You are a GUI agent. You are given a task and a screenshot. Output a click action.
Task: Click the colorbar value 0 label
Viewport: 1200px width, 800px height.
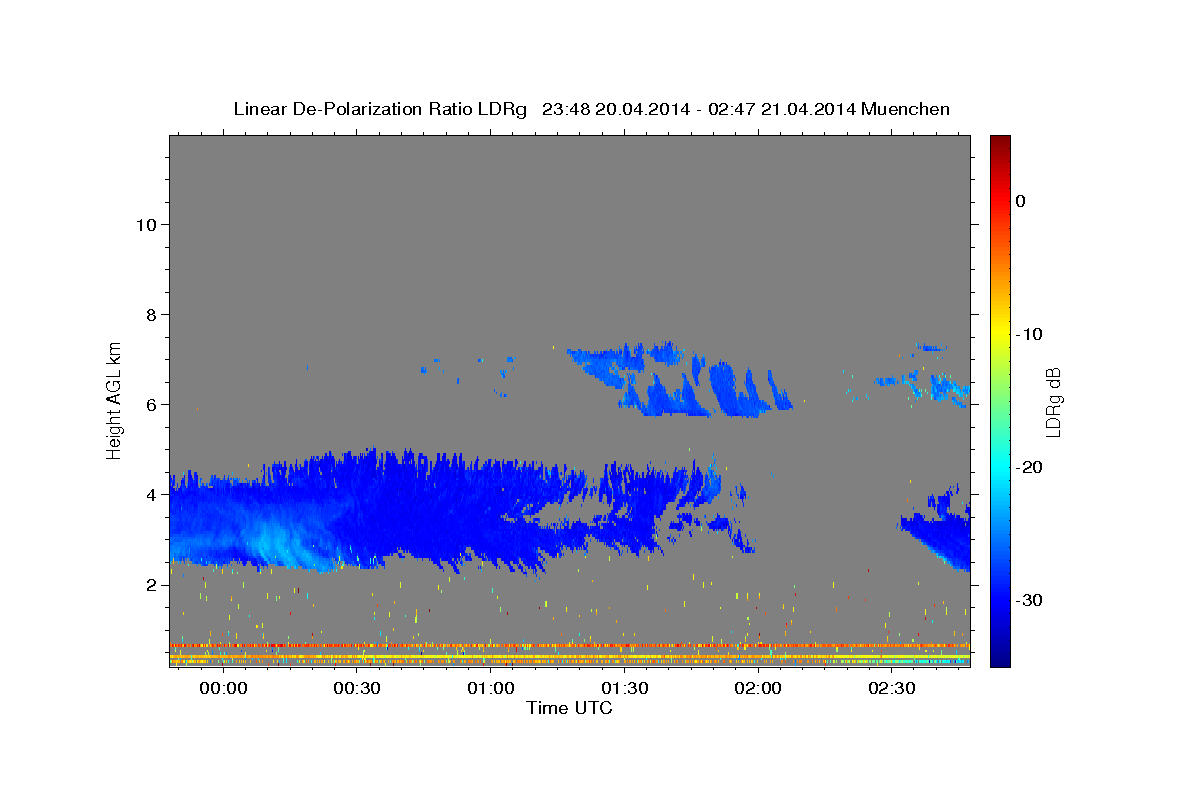1021,201
